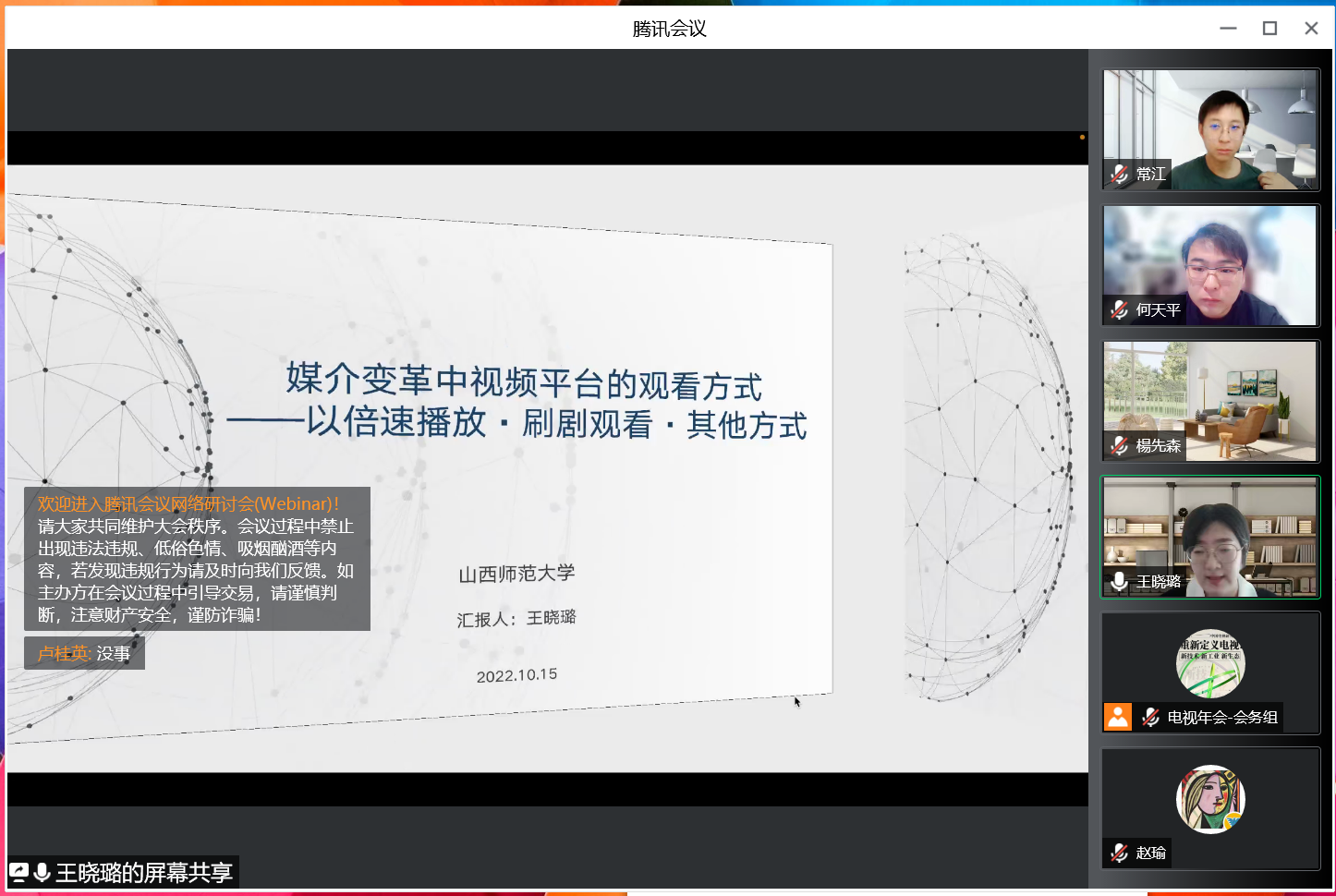Image resolution: width=1336 pixels, height=896 pixels.
Task: Click the muted mic icon next to 何天平
Action: (x=1120, y=309)
